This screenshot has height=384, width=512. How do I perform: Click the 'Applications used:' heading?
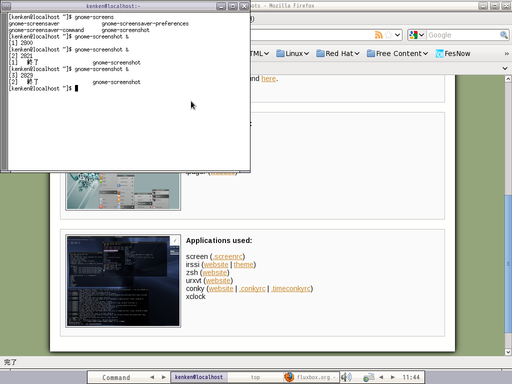(219, 240)
